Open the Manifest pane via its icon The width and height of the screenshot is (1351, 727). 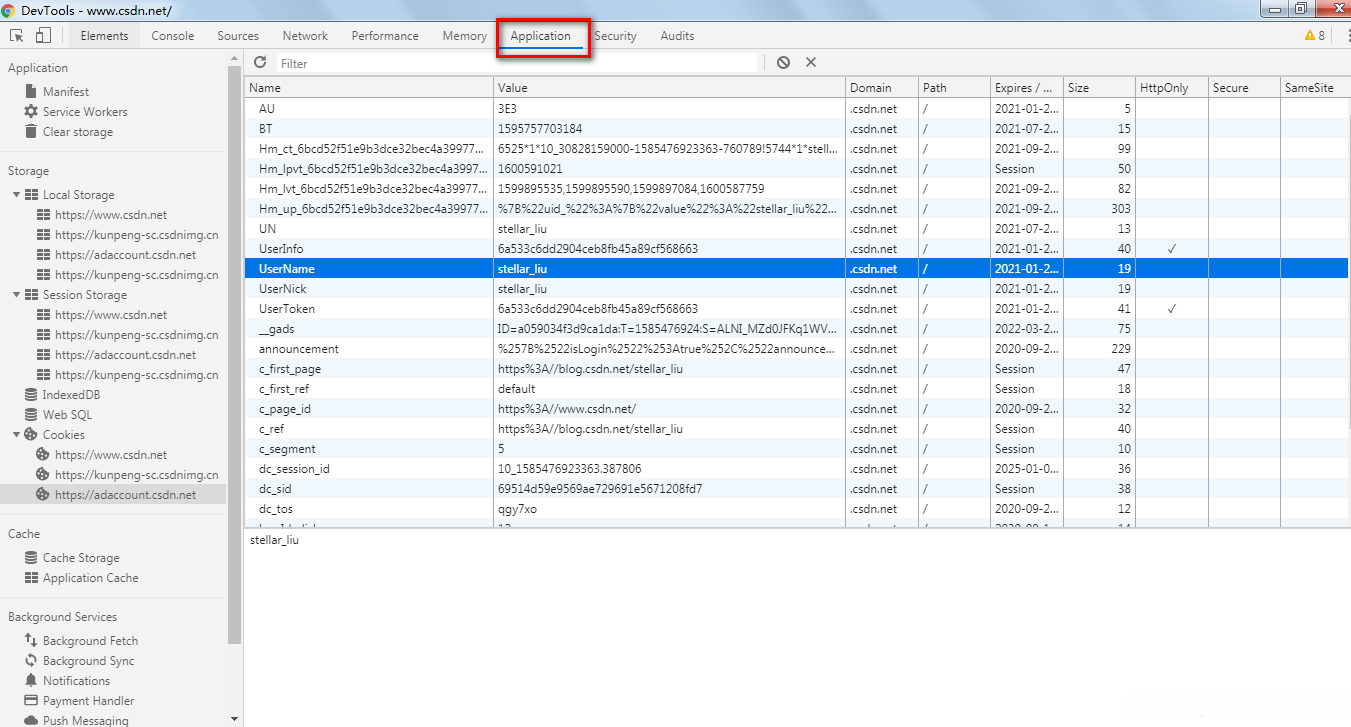tap(31, 92)
